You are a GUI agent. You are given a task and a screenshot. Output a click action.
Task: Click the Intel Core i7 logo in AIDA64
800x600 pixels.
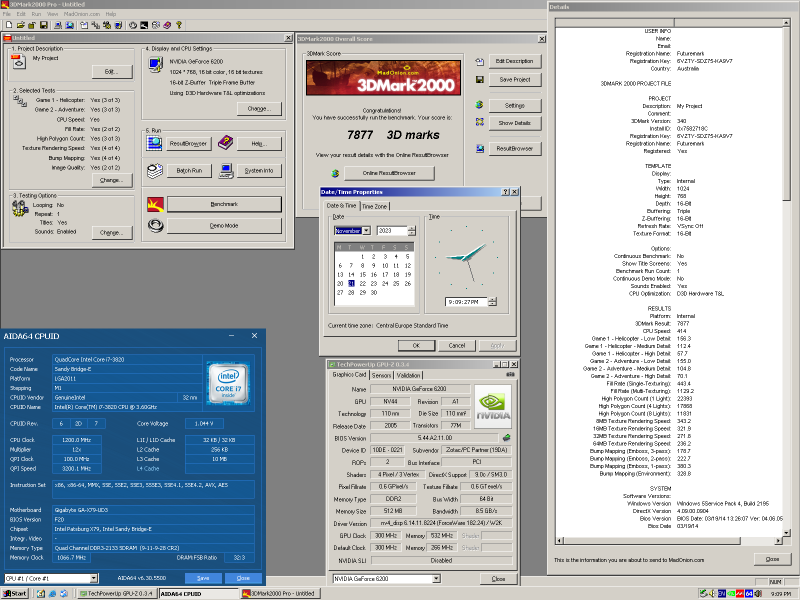tap(228, 383)
